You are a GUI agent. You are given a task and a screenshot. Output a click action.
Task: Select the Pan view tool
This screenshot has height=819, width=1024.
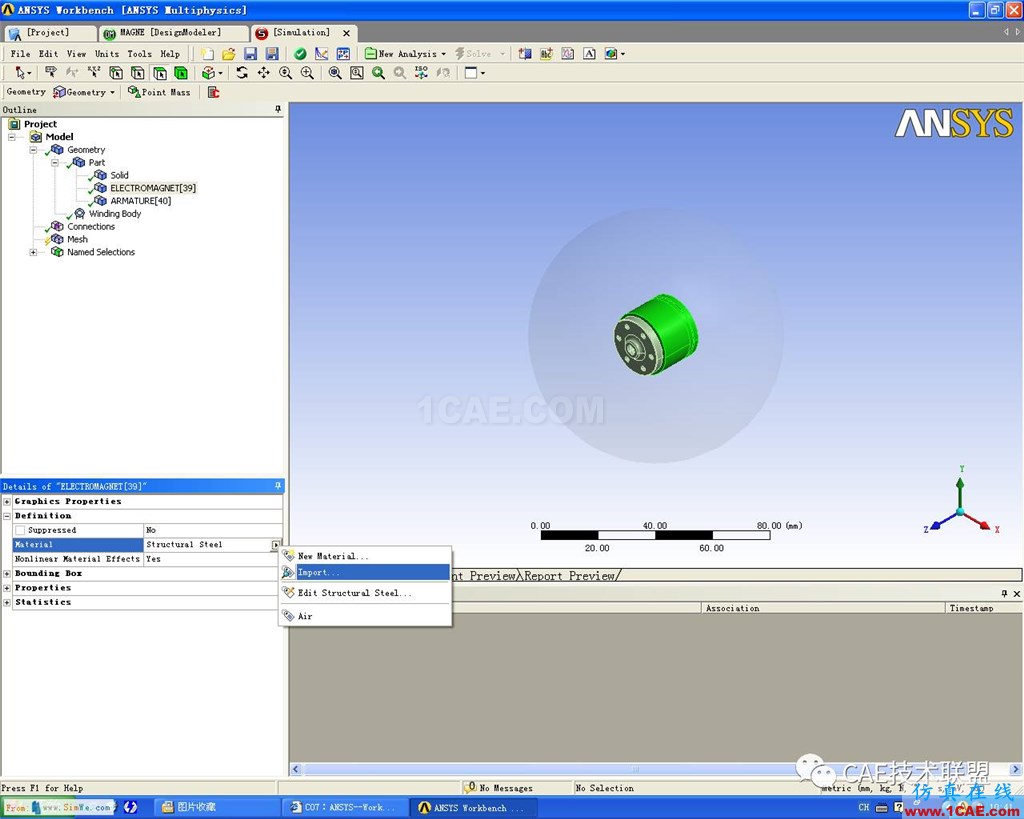[263, 72]
